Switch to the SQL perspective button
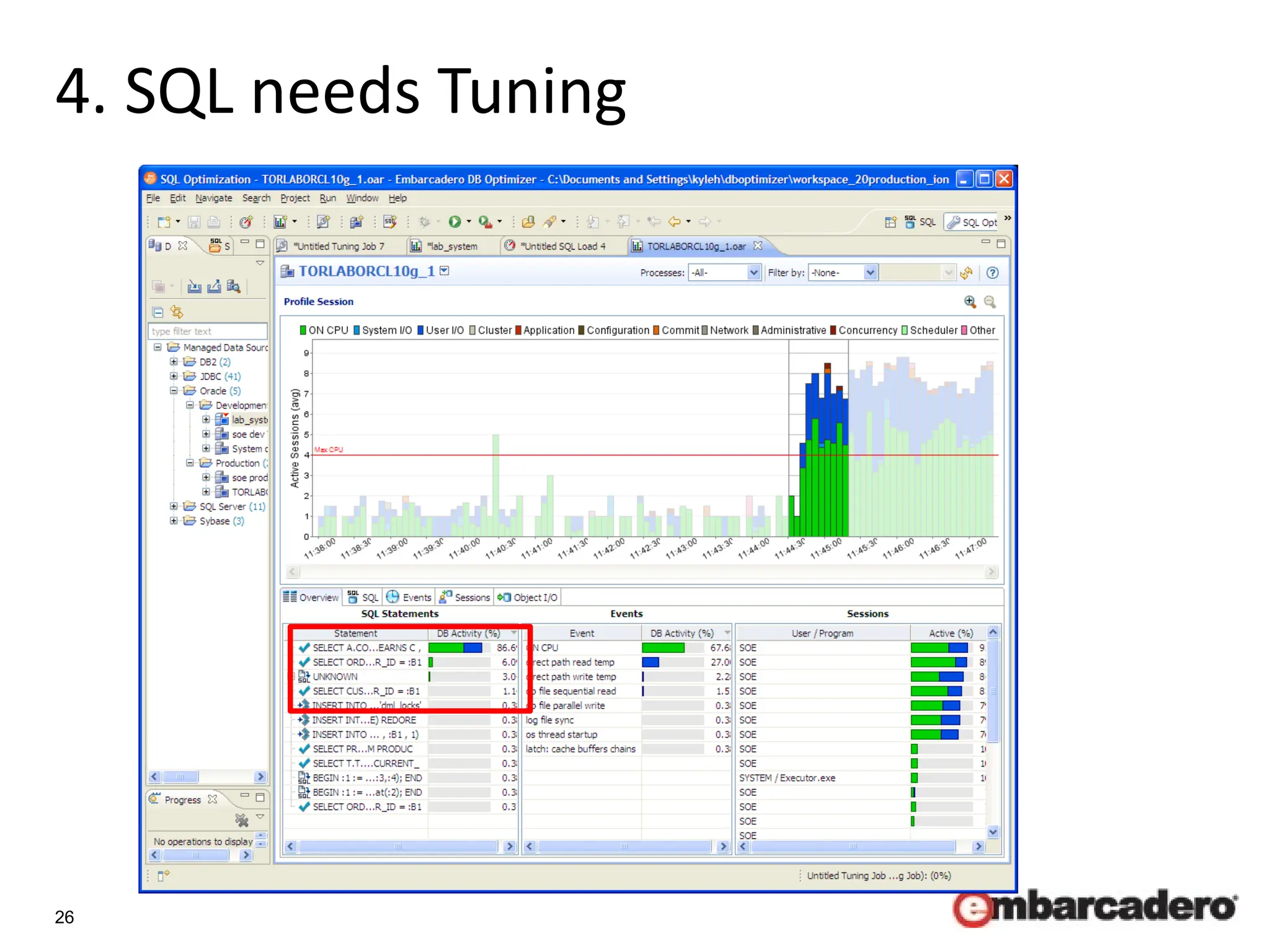Screen dimensions: 1270x952 coord(920,222)
